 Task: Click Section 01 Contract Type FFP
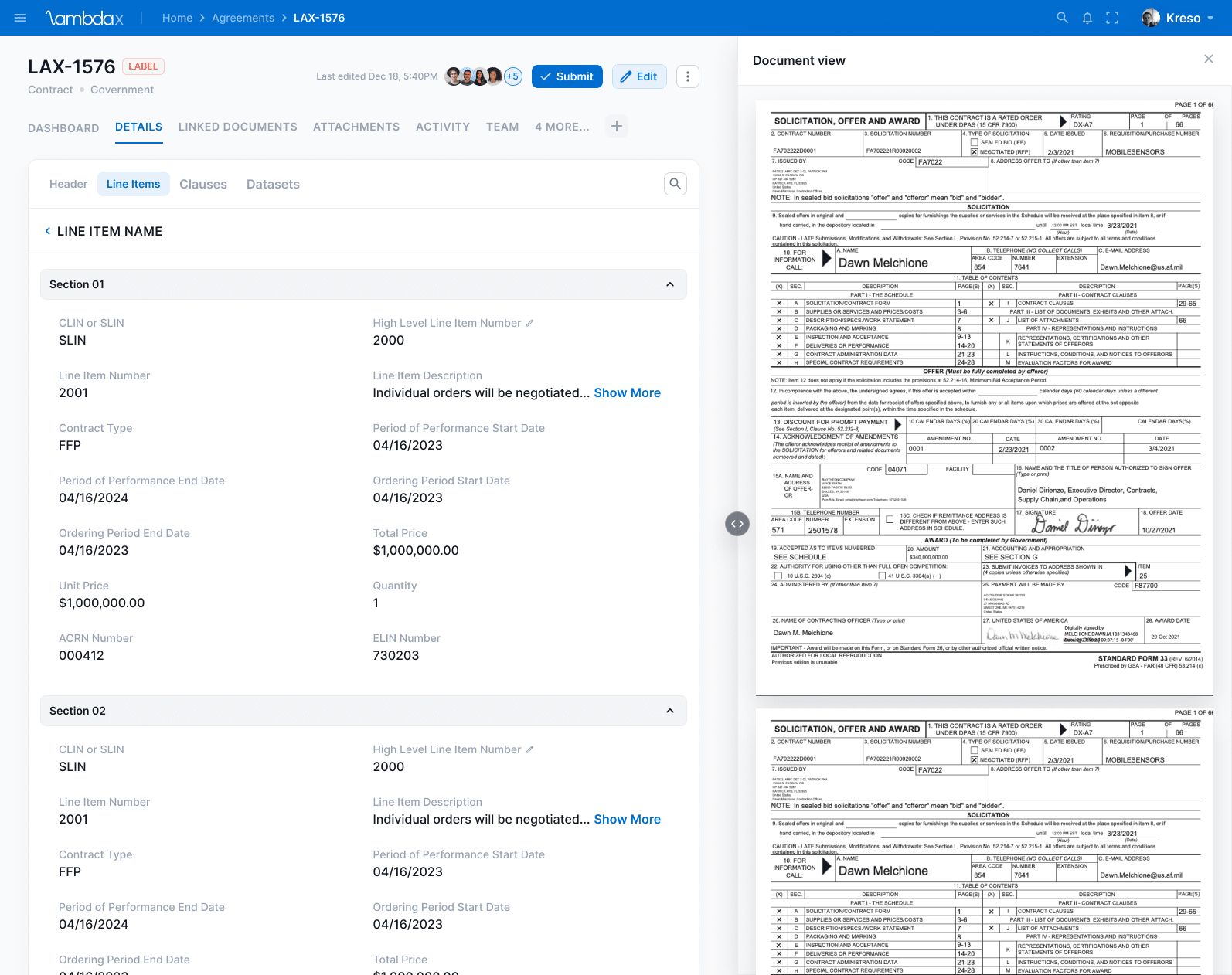[x=70, y=445]
